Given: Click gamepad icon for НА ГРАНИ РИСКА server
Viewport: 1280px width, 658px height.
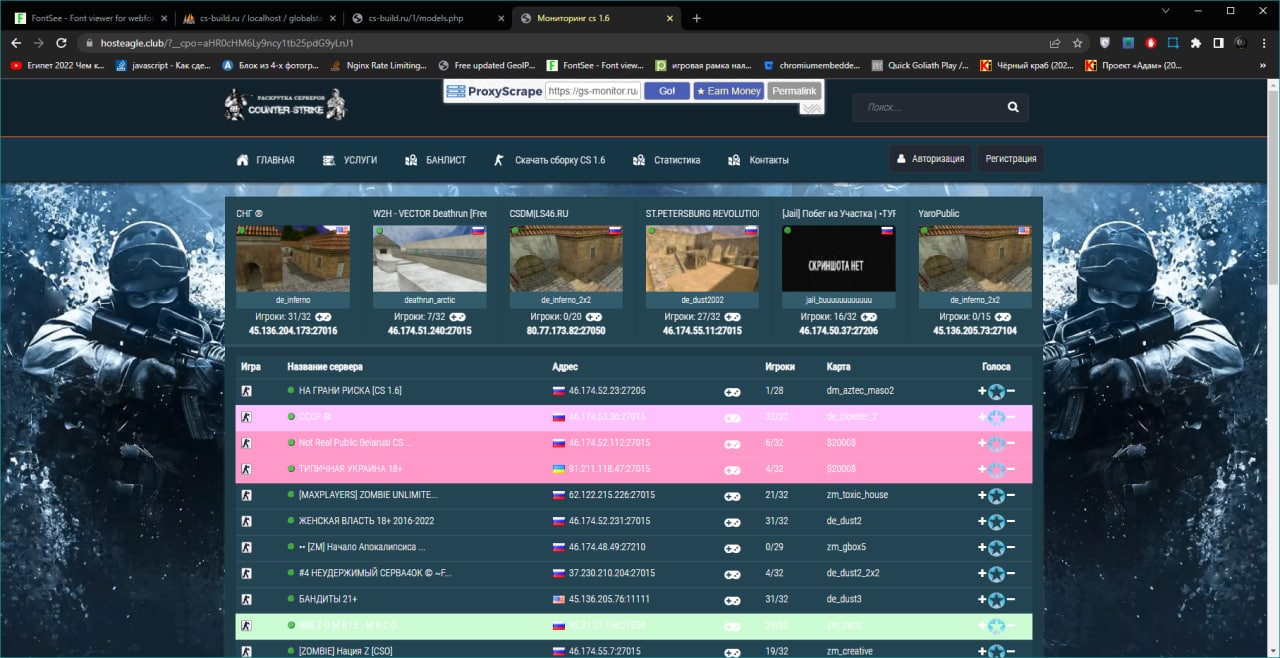Looking at the screenshot, I should point(732,392).
